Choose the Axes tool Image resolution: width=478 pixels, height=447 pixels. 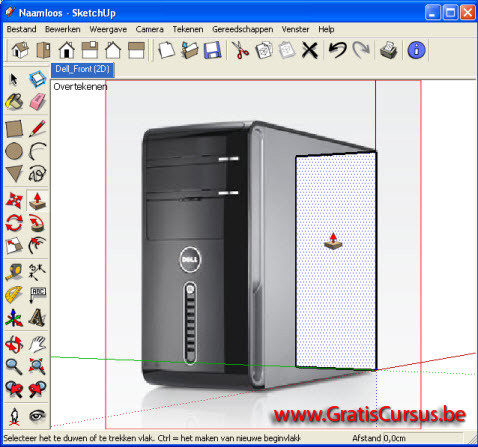click(14, 317)
